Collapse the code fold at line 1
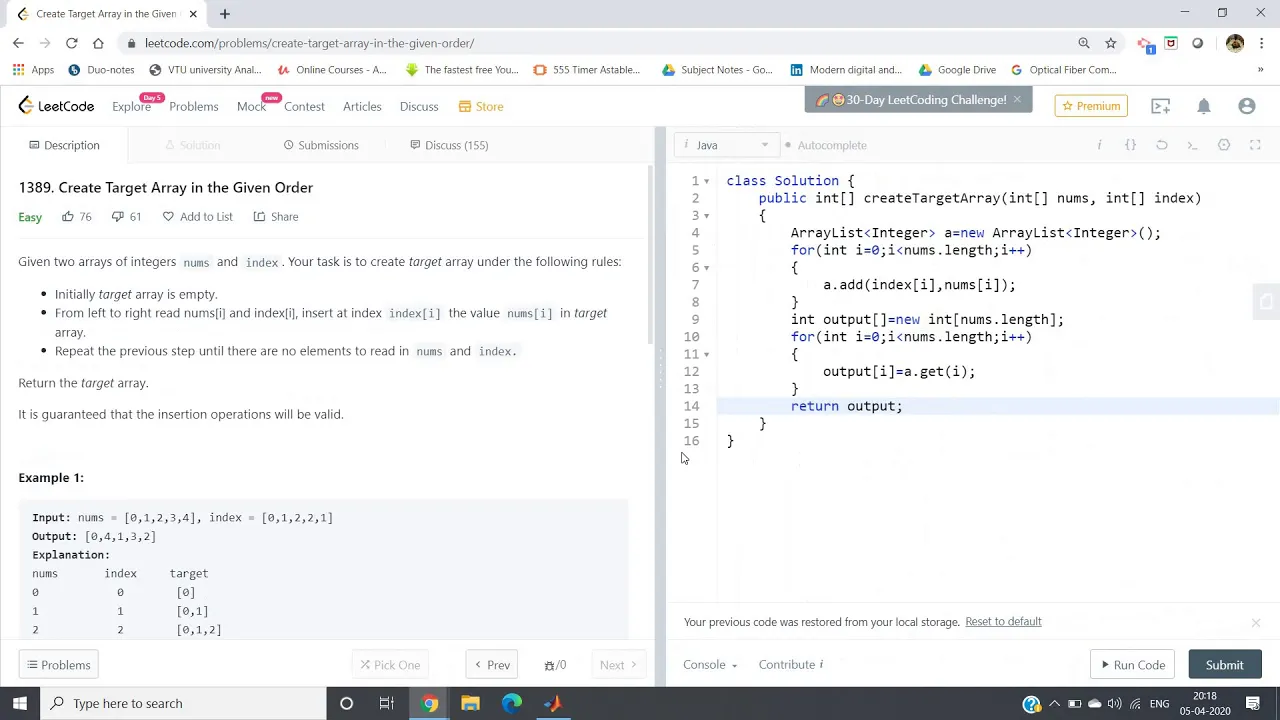The image size is (1280, 720). pyautogui.click(x=706, y=181)
